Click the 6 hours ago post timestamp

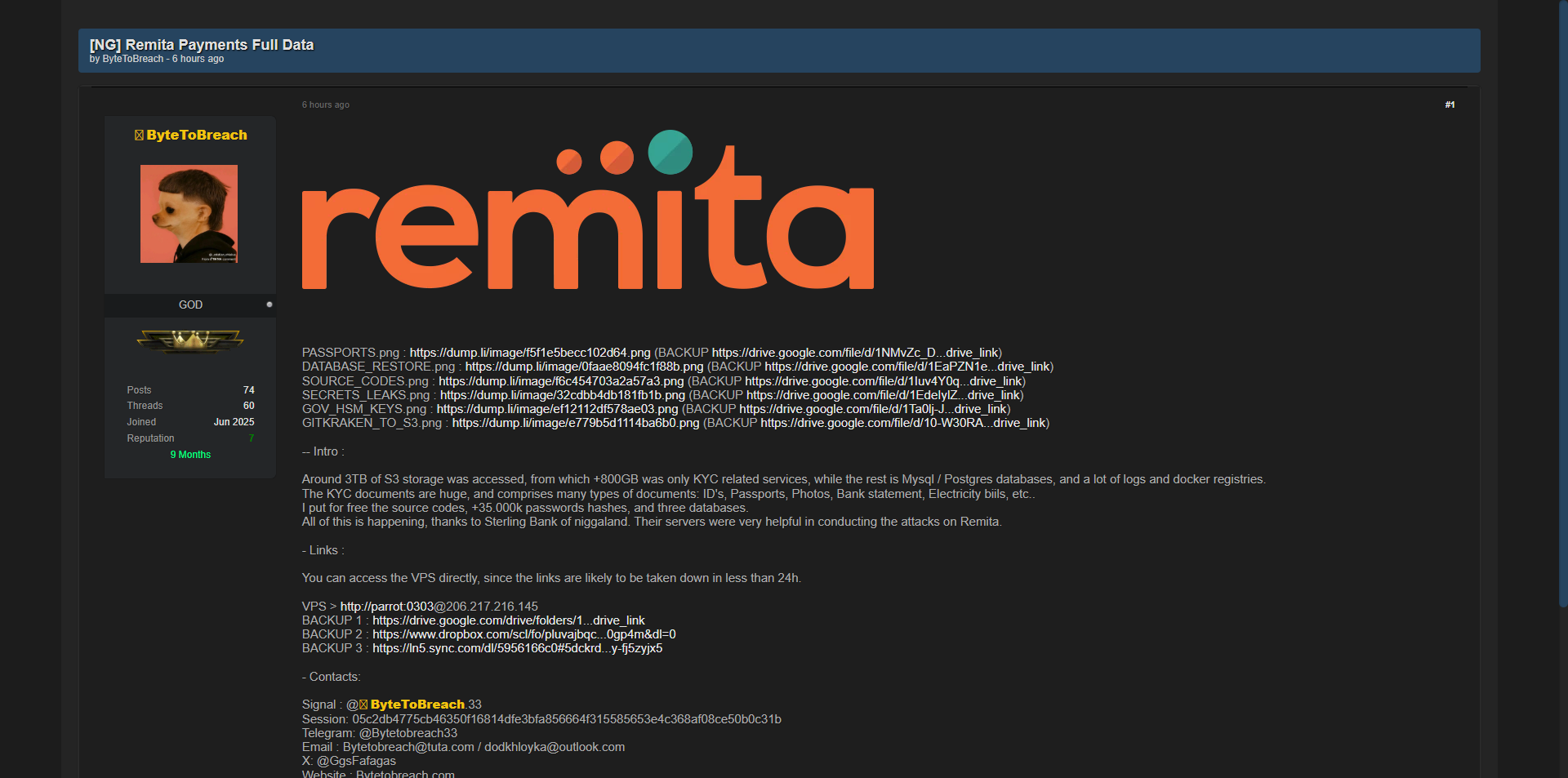(x=325, y=104)
